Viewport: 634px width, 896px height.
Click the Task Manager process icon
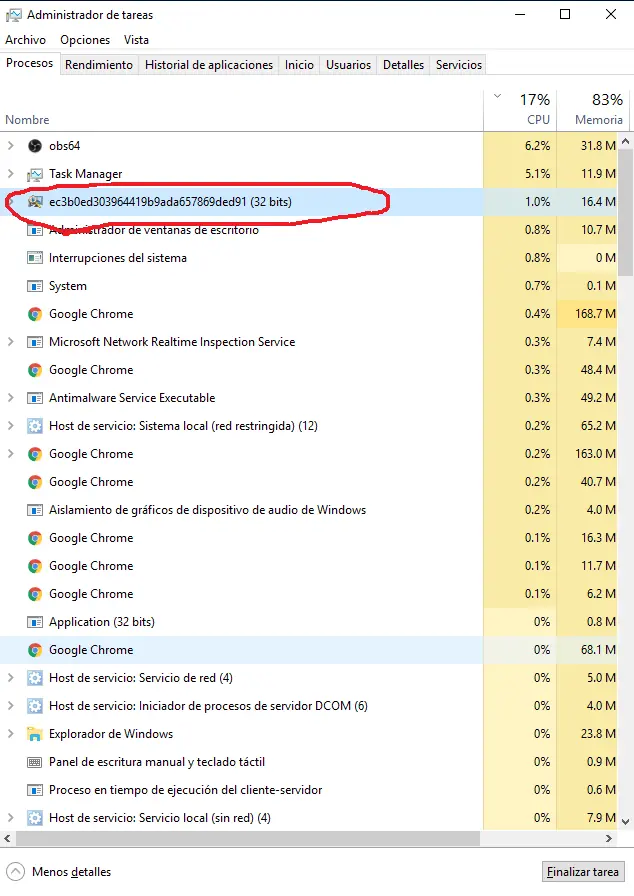(35, 174)
